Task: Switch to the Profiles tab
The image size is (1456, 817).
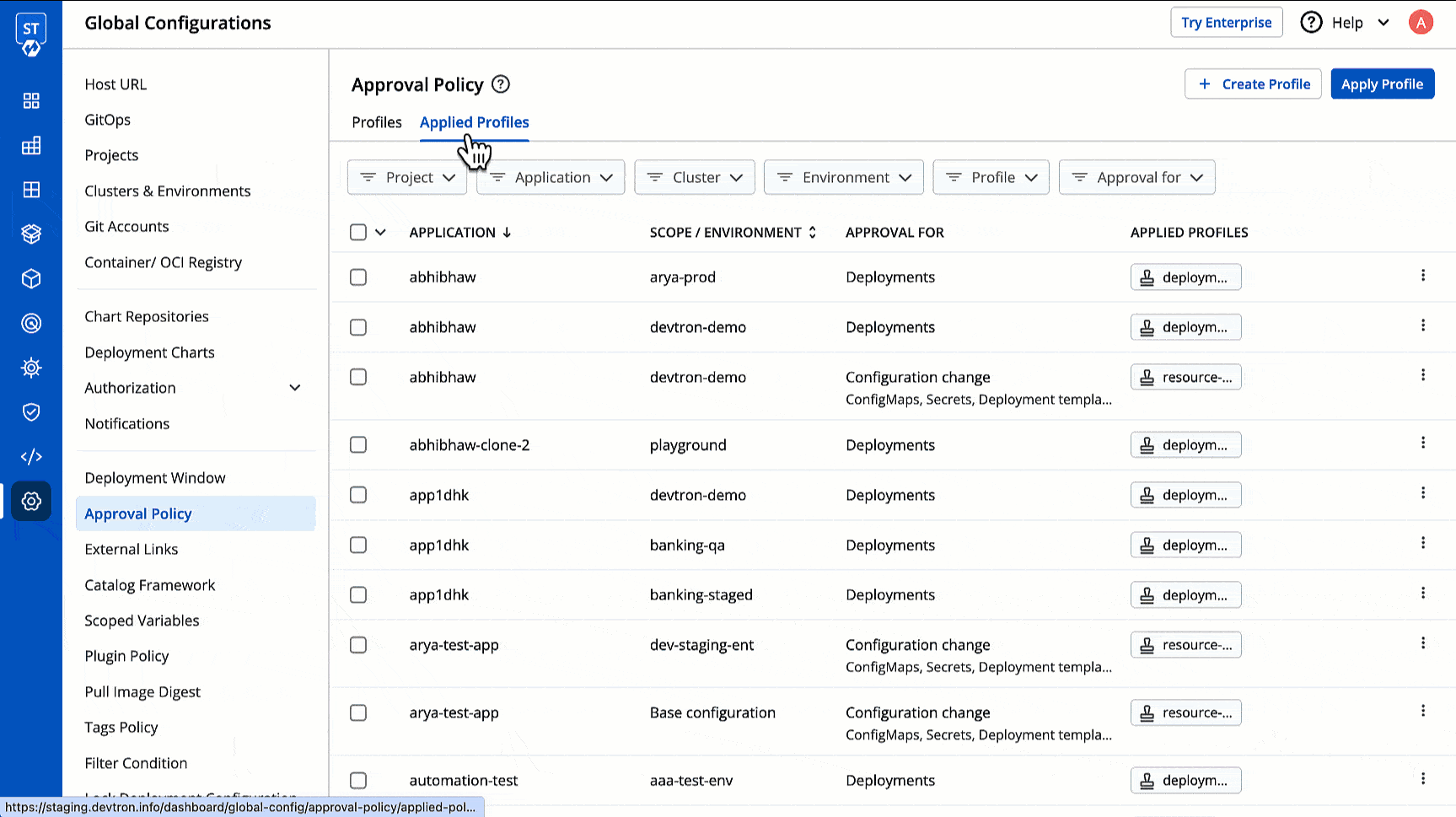Action: [377, 122]
